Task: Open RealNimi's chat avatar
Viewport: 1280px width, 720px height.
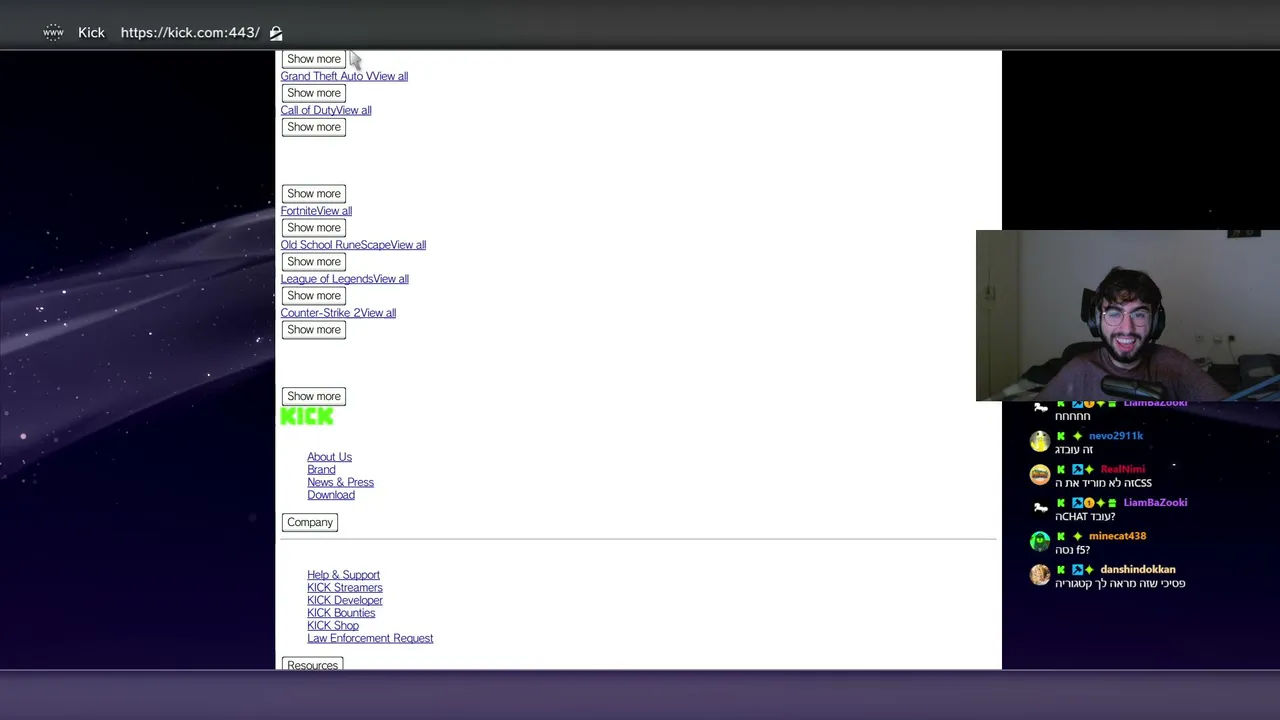Action: point(1040,474)
